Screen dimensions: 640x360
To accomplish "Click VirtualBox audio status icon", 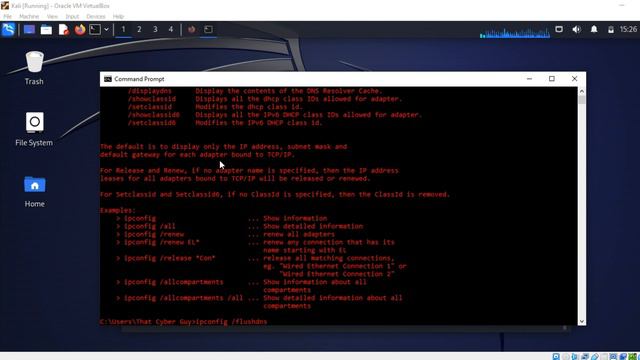I will [575, 357].
